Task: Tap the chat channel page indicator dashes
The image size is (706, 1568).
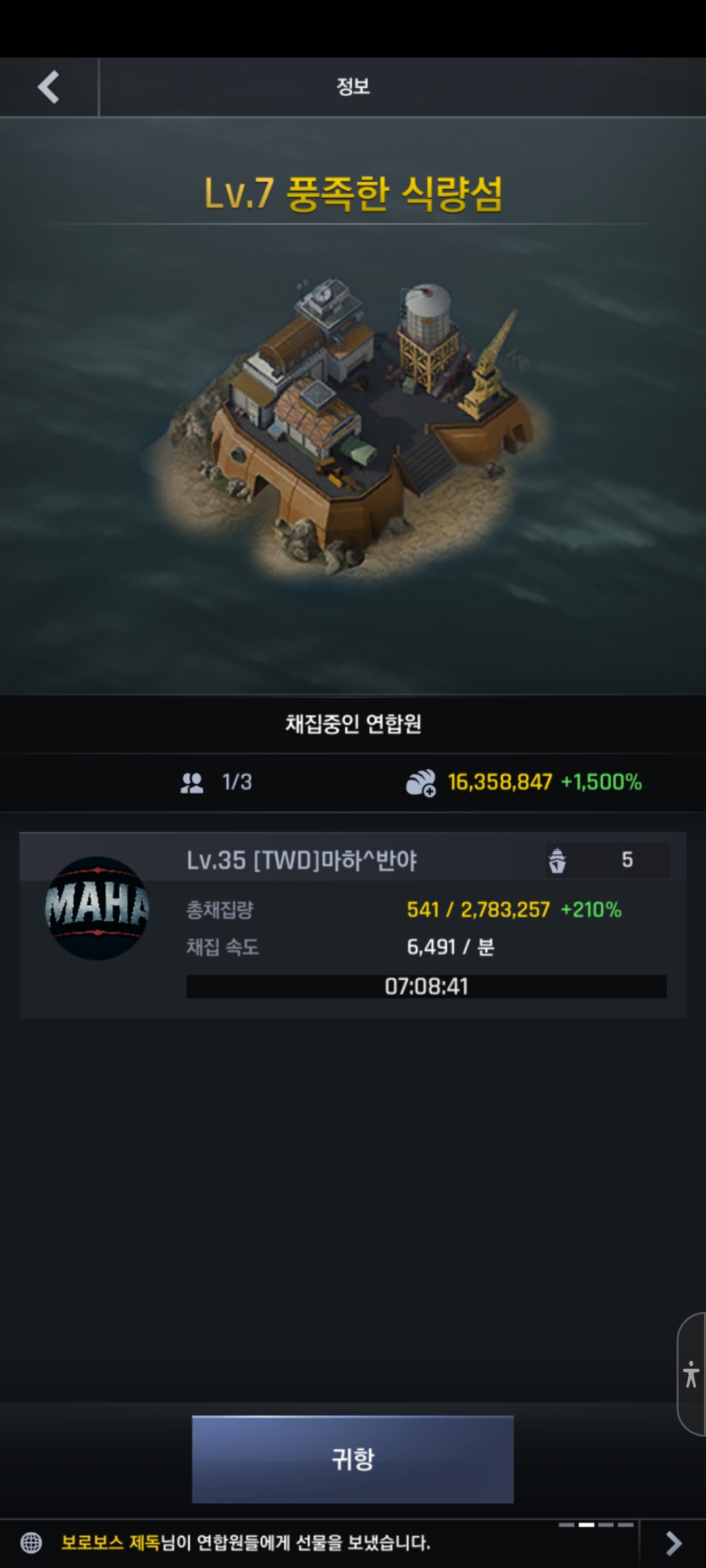Action: (596, 1525)
